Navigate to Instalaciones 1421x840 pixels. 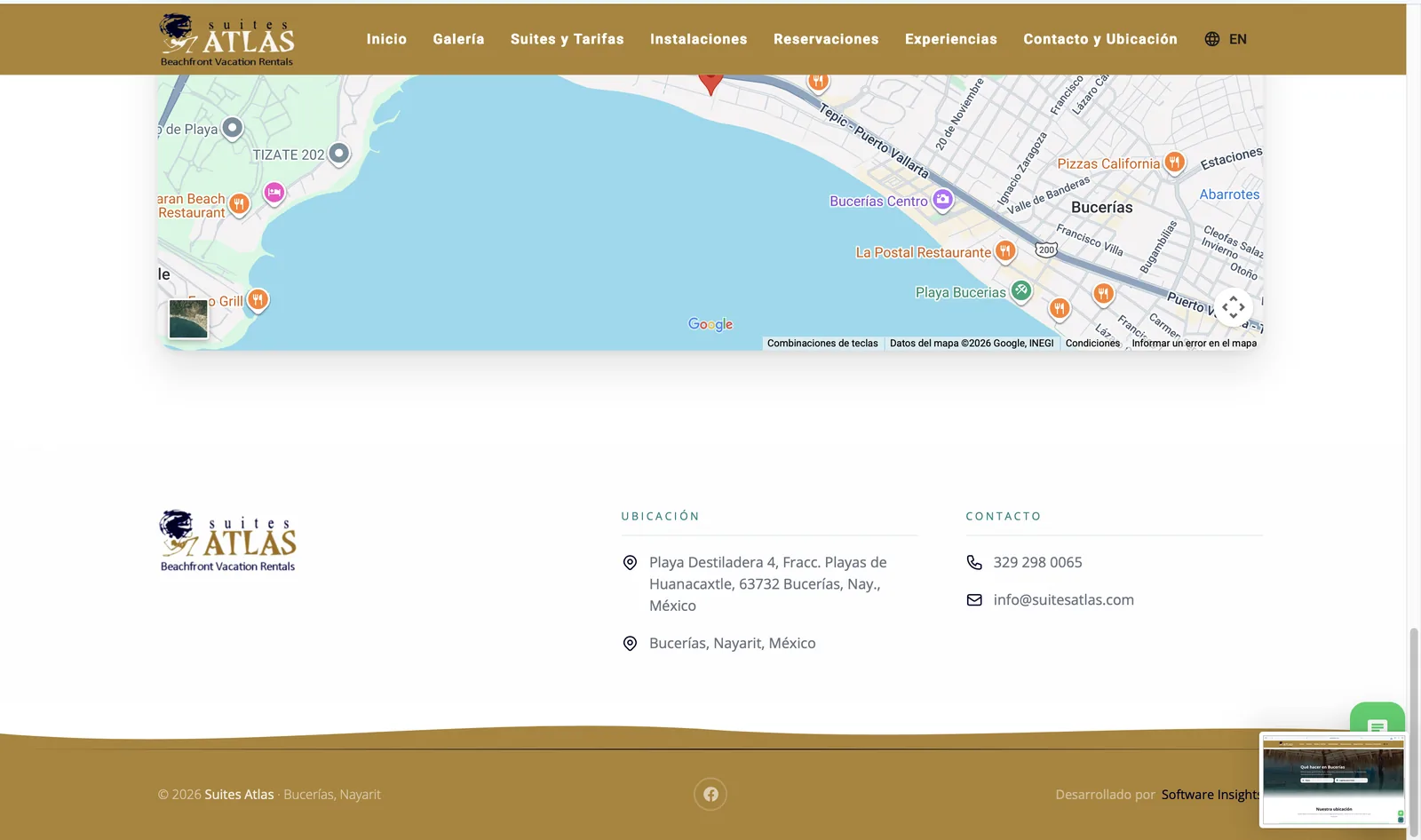click(698, 39)
